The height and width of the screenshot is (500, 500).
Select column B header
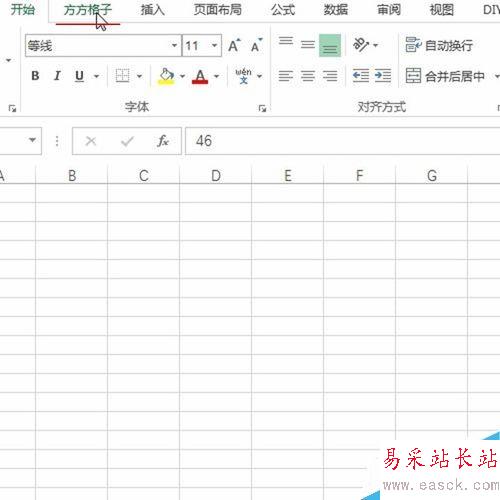pos(72,175)
